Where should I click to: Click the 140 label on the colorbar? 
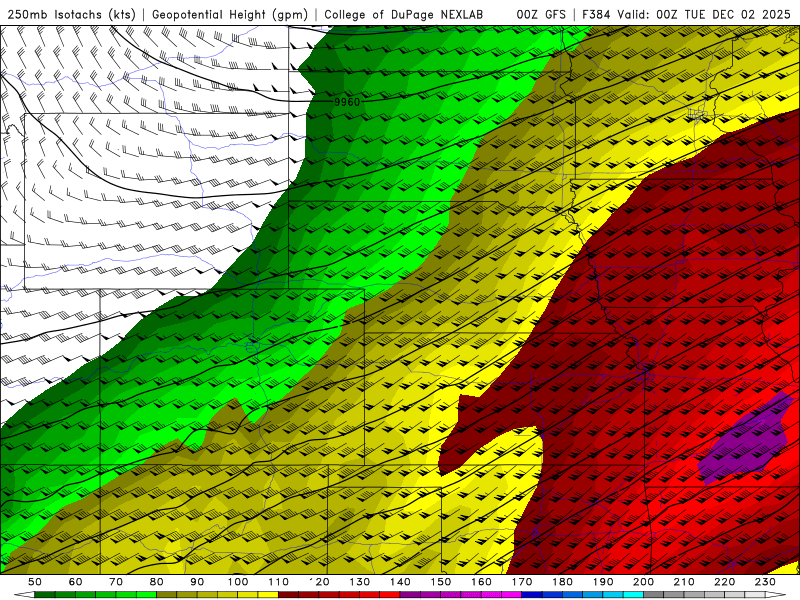pos(400,582)
